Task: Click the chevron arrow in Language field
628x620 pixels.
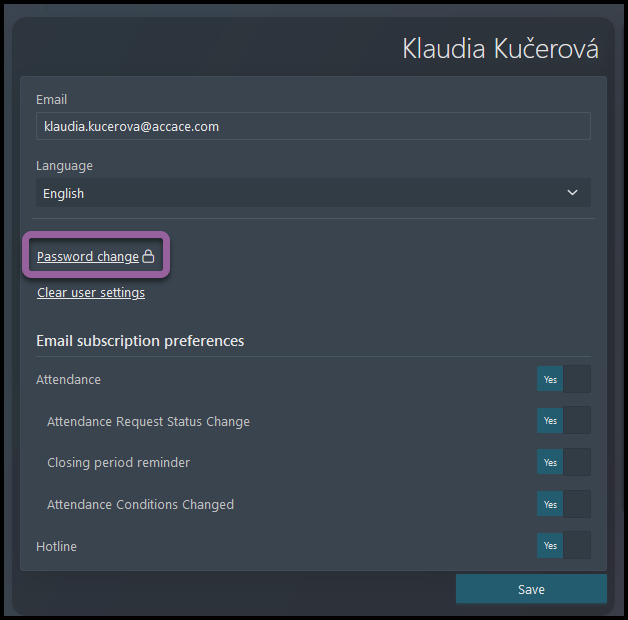Action: pos(572,193)
